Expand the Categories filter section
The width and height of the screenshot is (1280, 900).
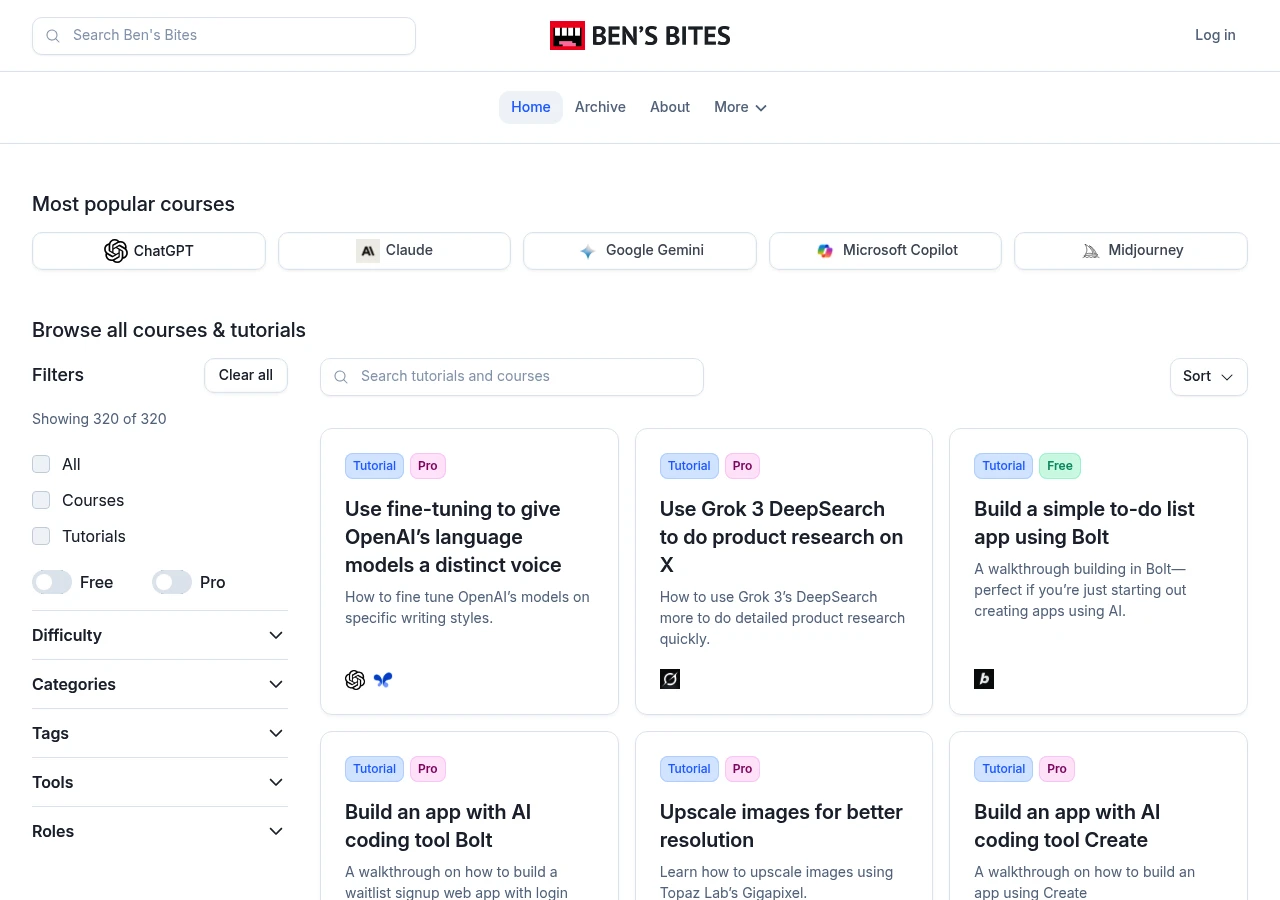(160, 684)
